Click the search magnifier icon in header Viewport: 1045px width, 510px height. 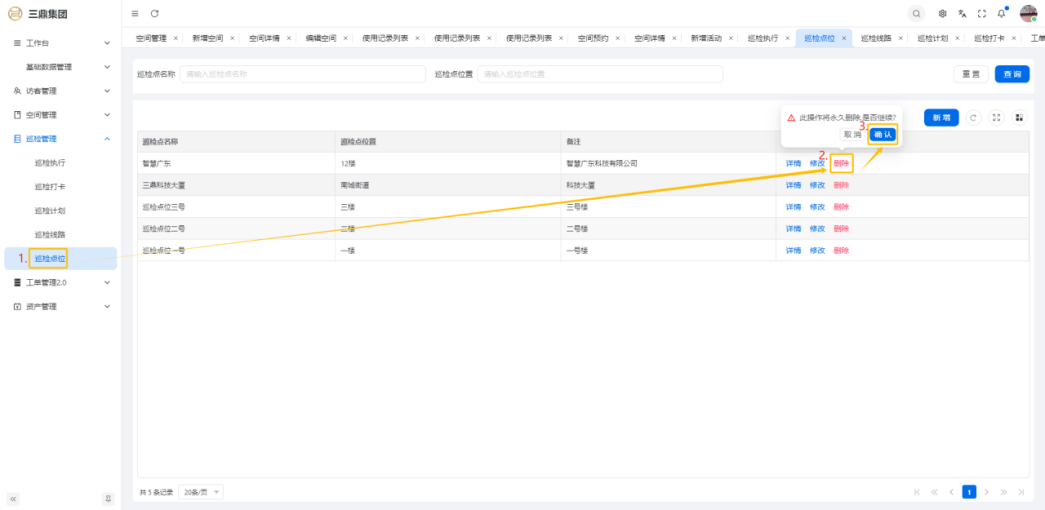pos(916,14)
